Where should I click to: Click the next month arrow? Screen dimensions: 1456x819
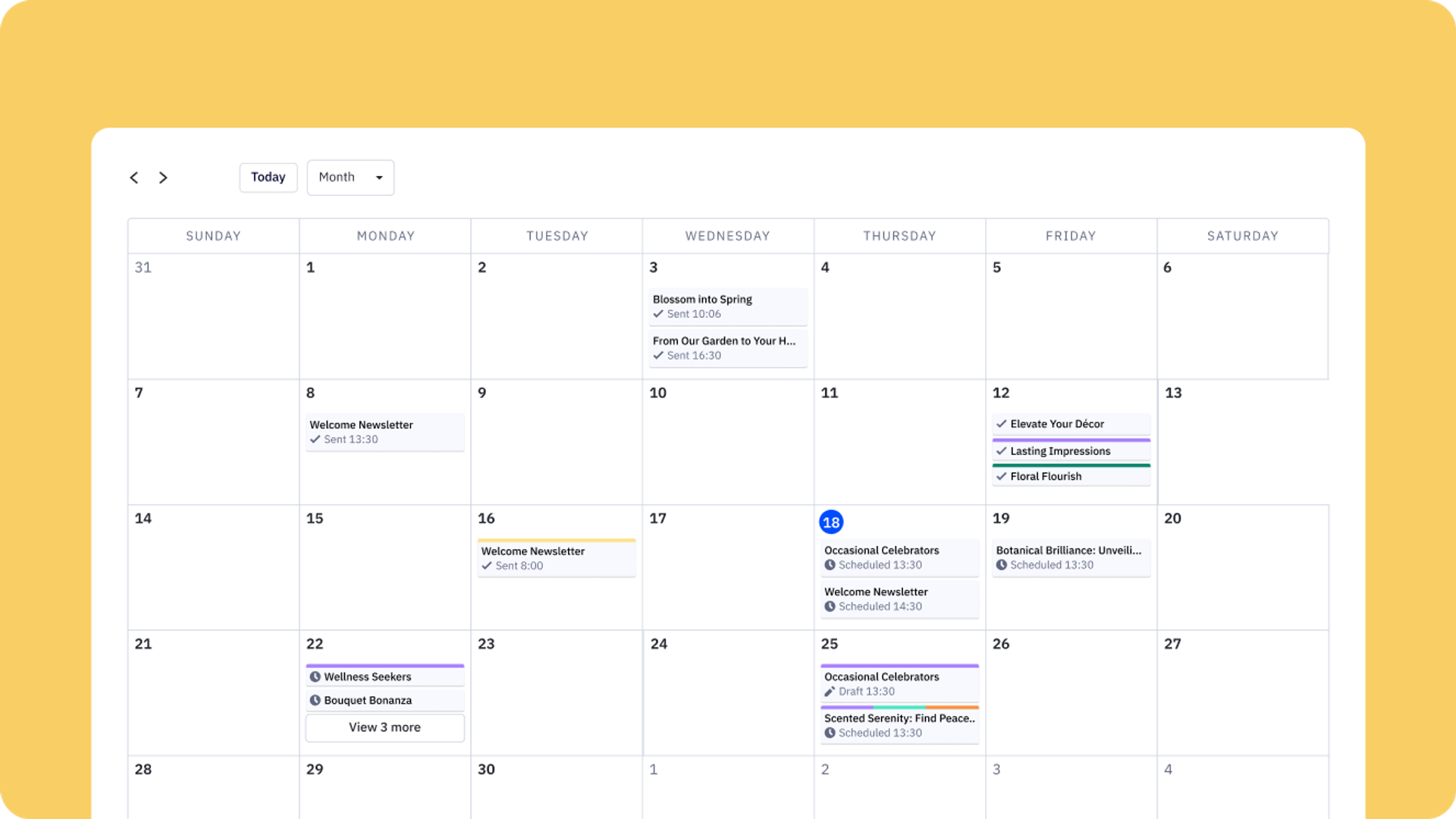click(x=163, y=177)
